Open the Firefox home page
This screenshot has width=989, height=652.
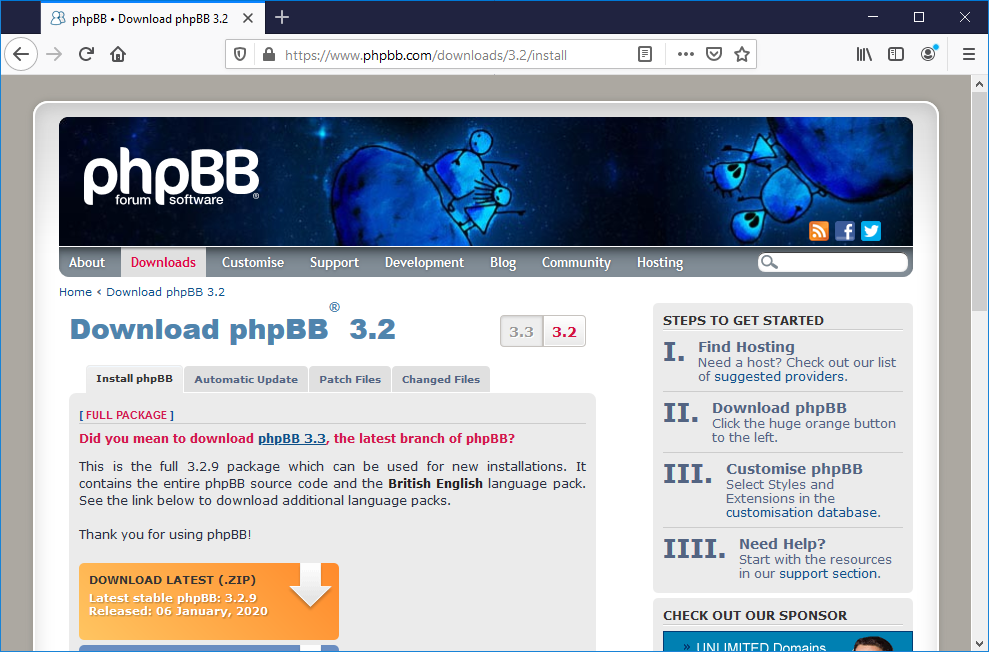[x=118, y=54]
